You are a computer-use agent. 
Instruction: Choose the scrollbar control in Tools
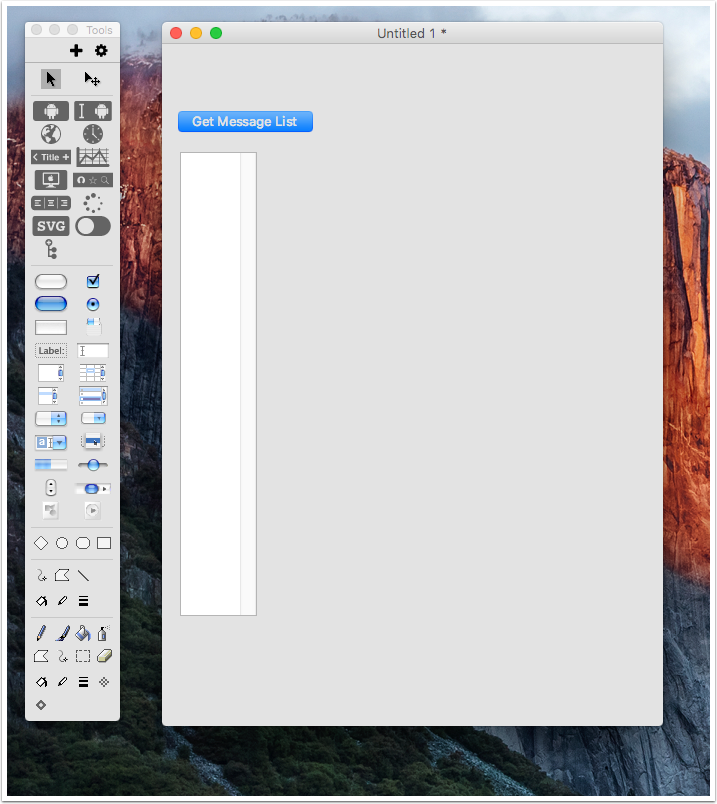coord(93,489)
